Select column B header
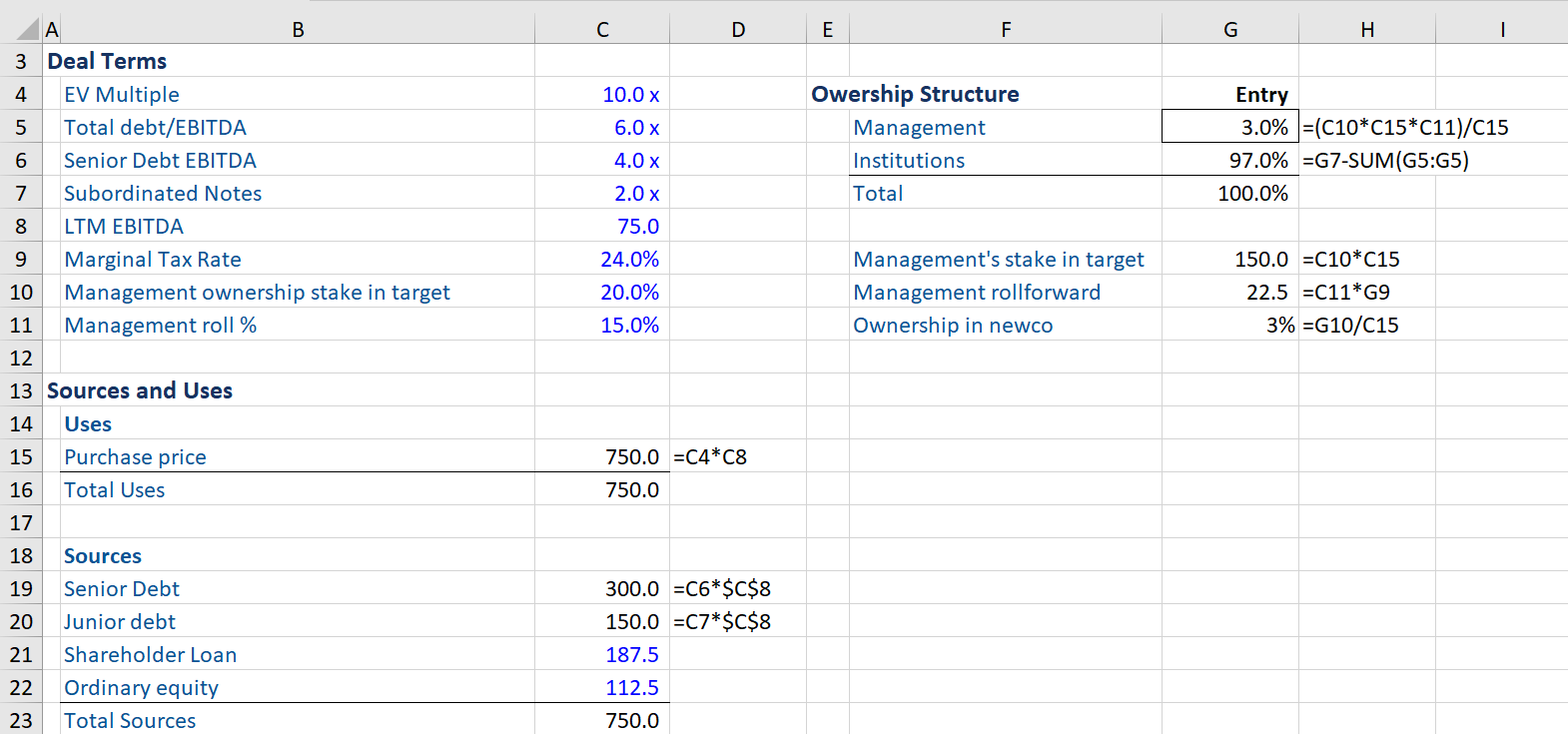 tap(298, 30)
